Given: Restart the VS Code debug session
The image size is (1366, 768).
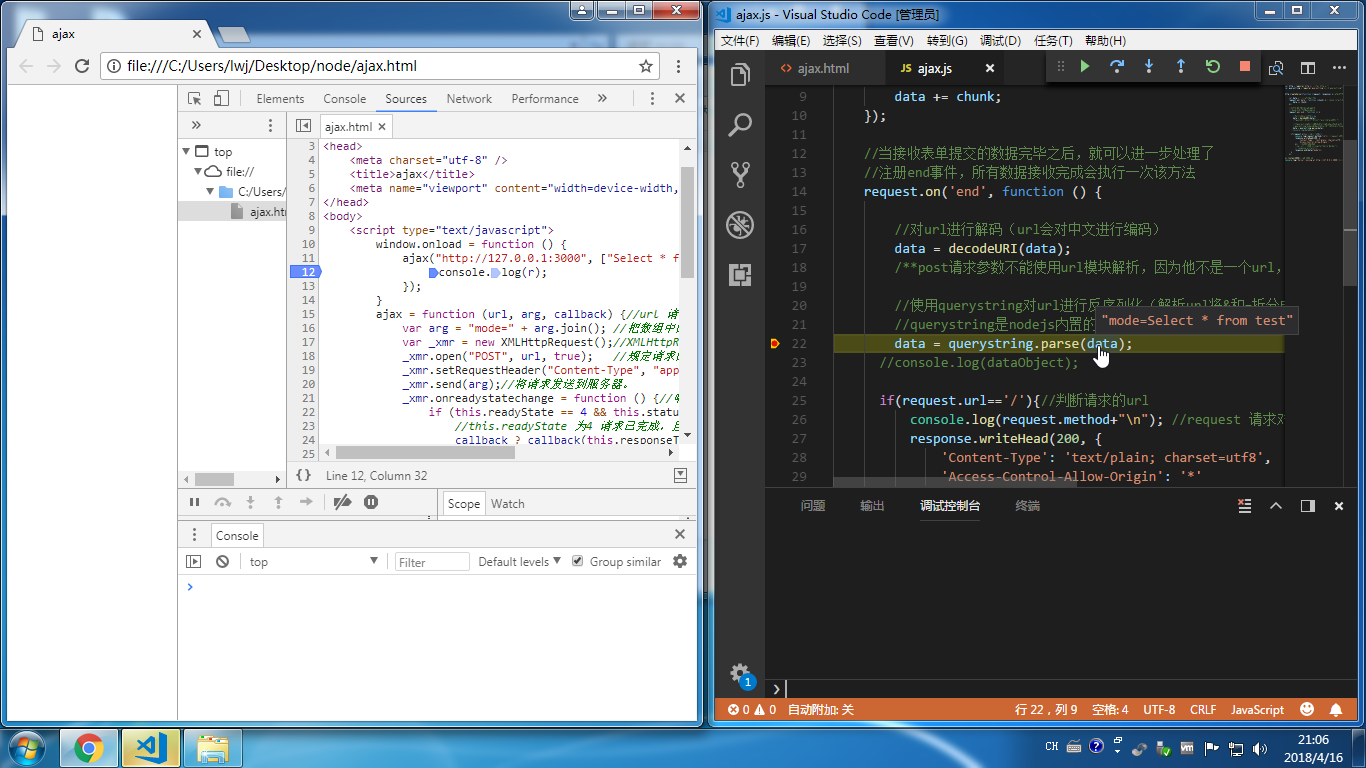Looking at the screenshot, I should pos(1213,67).
